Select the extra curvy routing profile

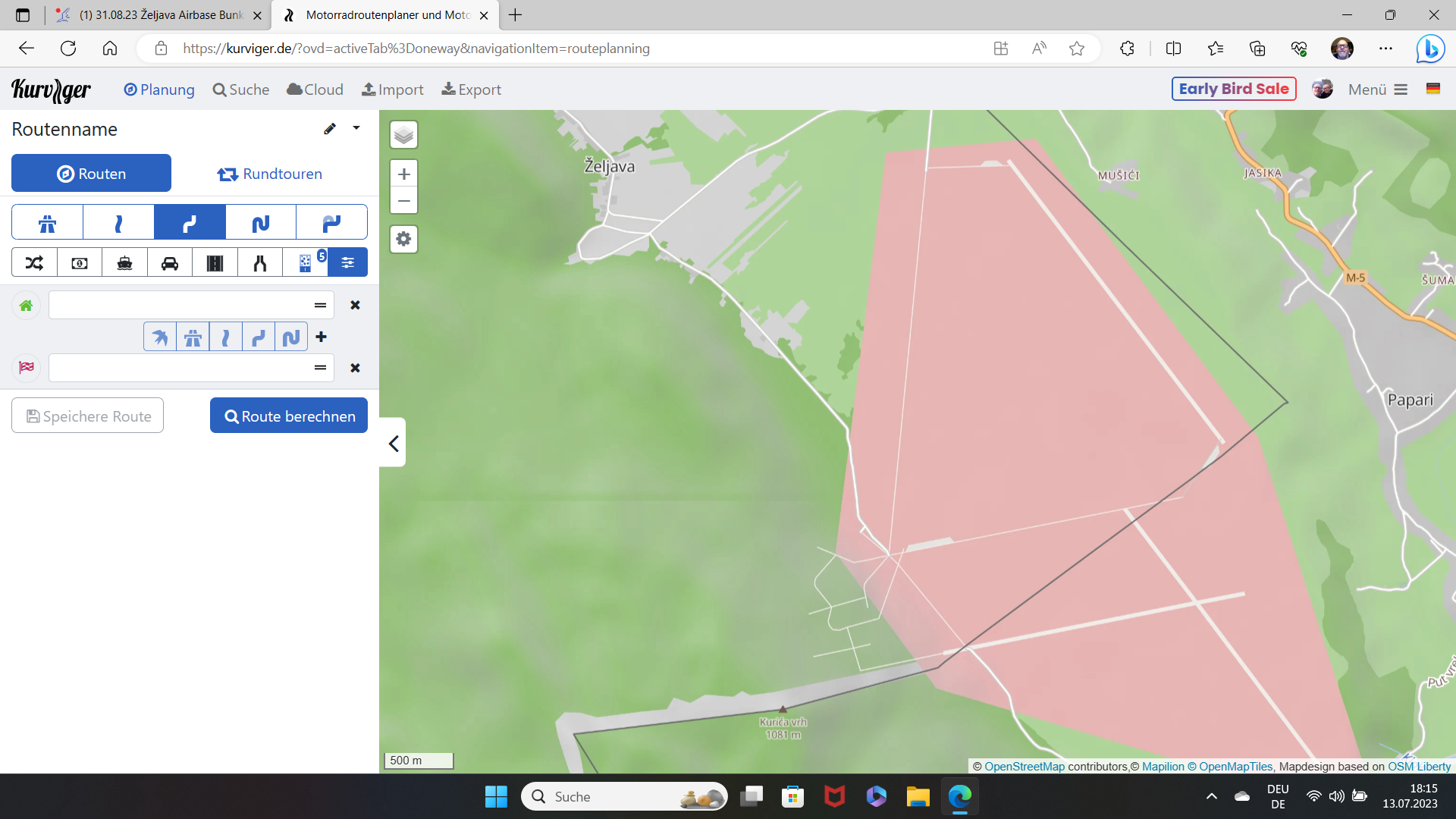(x=260, y=223)
